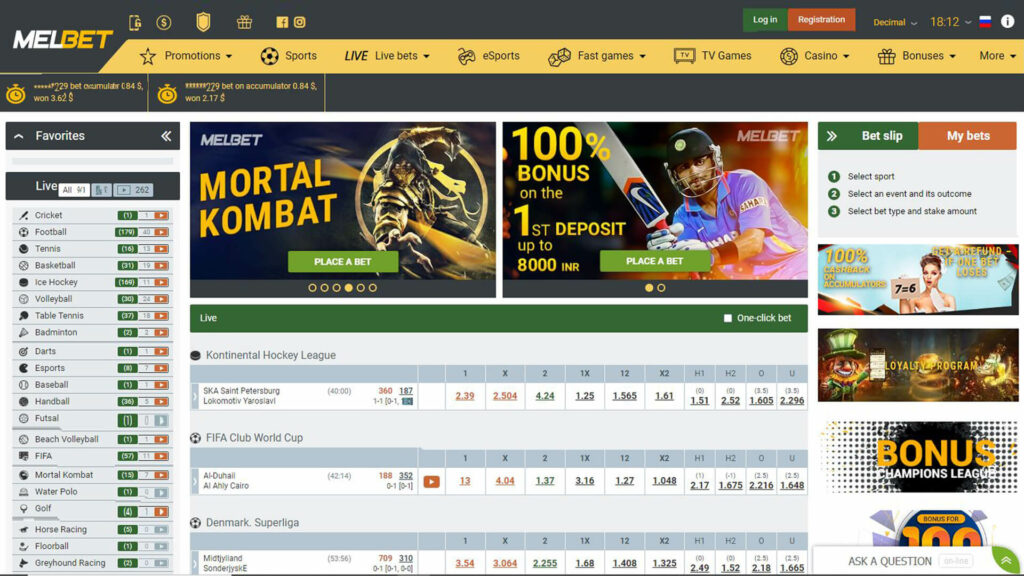Screen dimensions: 1024x576
Task: Toggle the middle live filter icon
Action: pyautogui.click(x=102, y=190)
